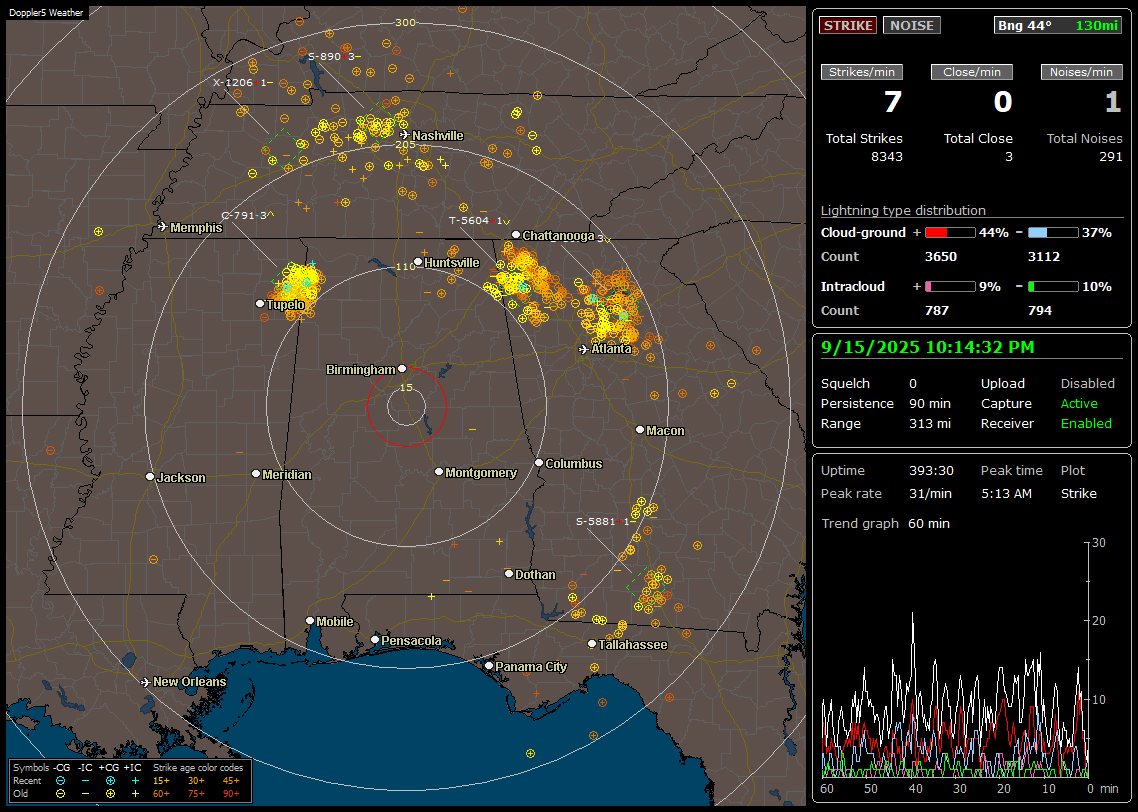Screen dimensions: 1138x812
Task: Click the Intracloud count 794
Action: click(1039, 311)
